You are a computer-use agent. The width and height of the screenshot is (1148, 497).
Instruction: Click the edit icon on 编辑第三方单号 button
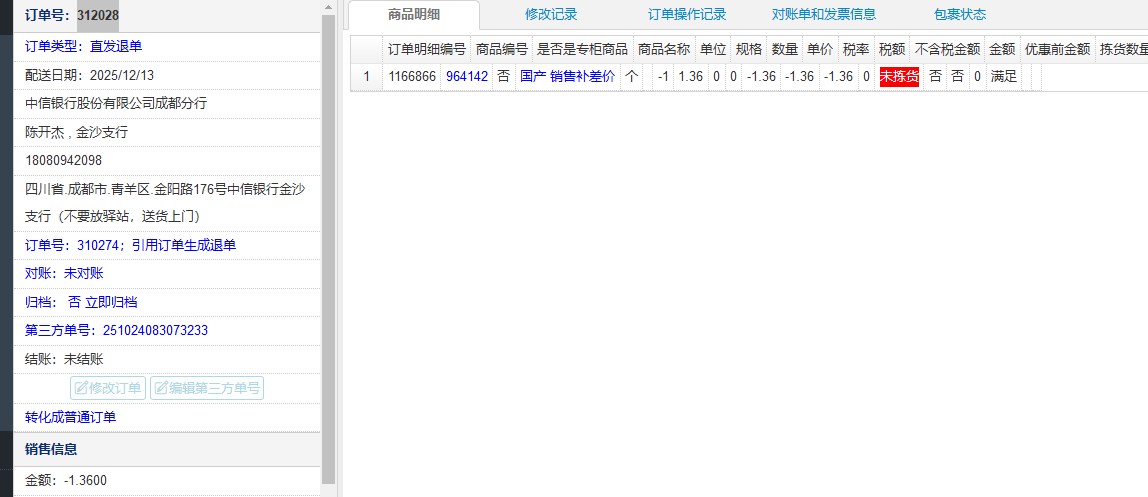[x=161, y=388]
